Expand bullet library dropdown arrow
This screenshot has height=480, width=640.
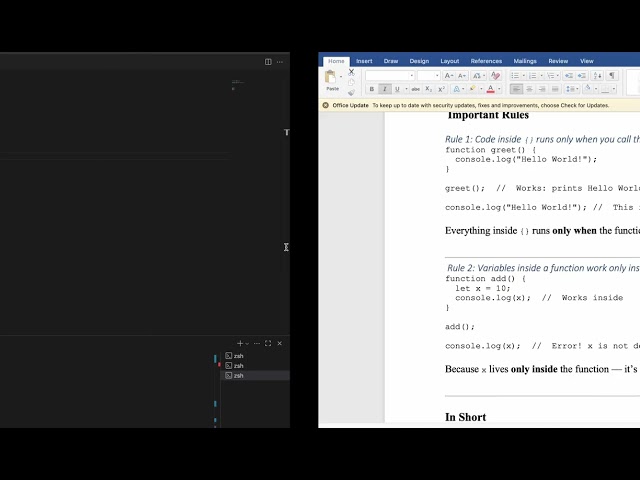523,76
